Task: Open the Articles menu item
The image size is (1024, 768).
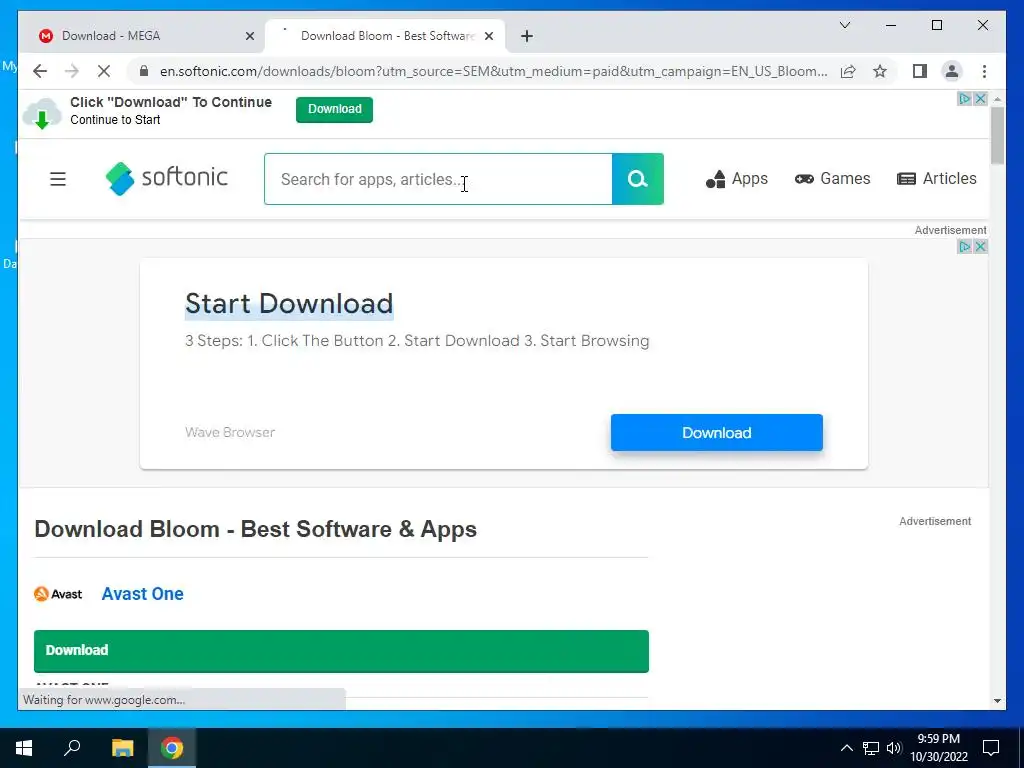Action: (937, 178)
